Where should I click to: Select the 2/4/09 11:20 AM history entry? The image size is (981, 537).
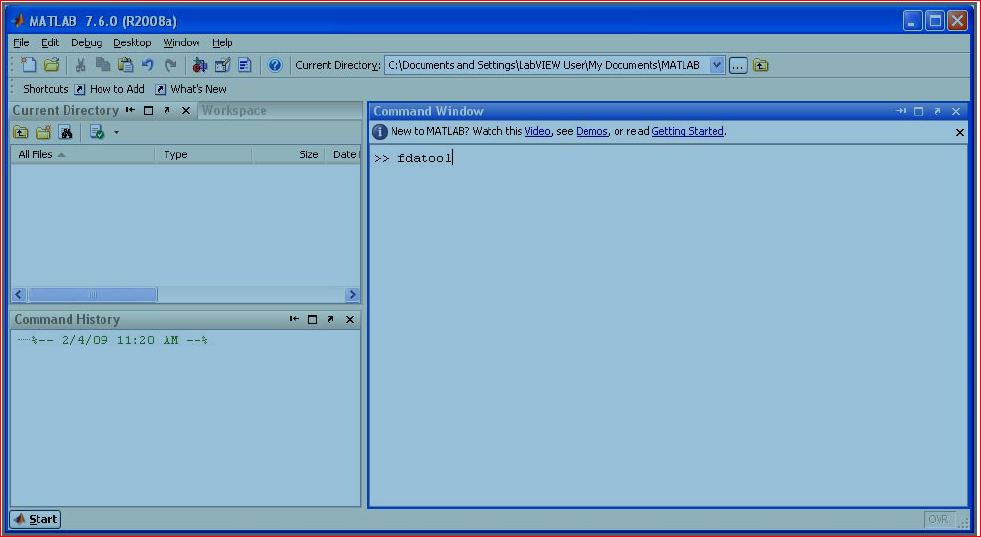(x=119, y=340)
